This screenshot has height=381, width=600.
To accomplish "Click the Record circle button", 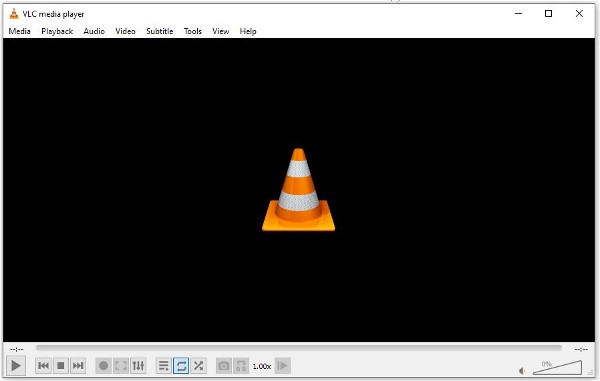I will coord(103,366).
